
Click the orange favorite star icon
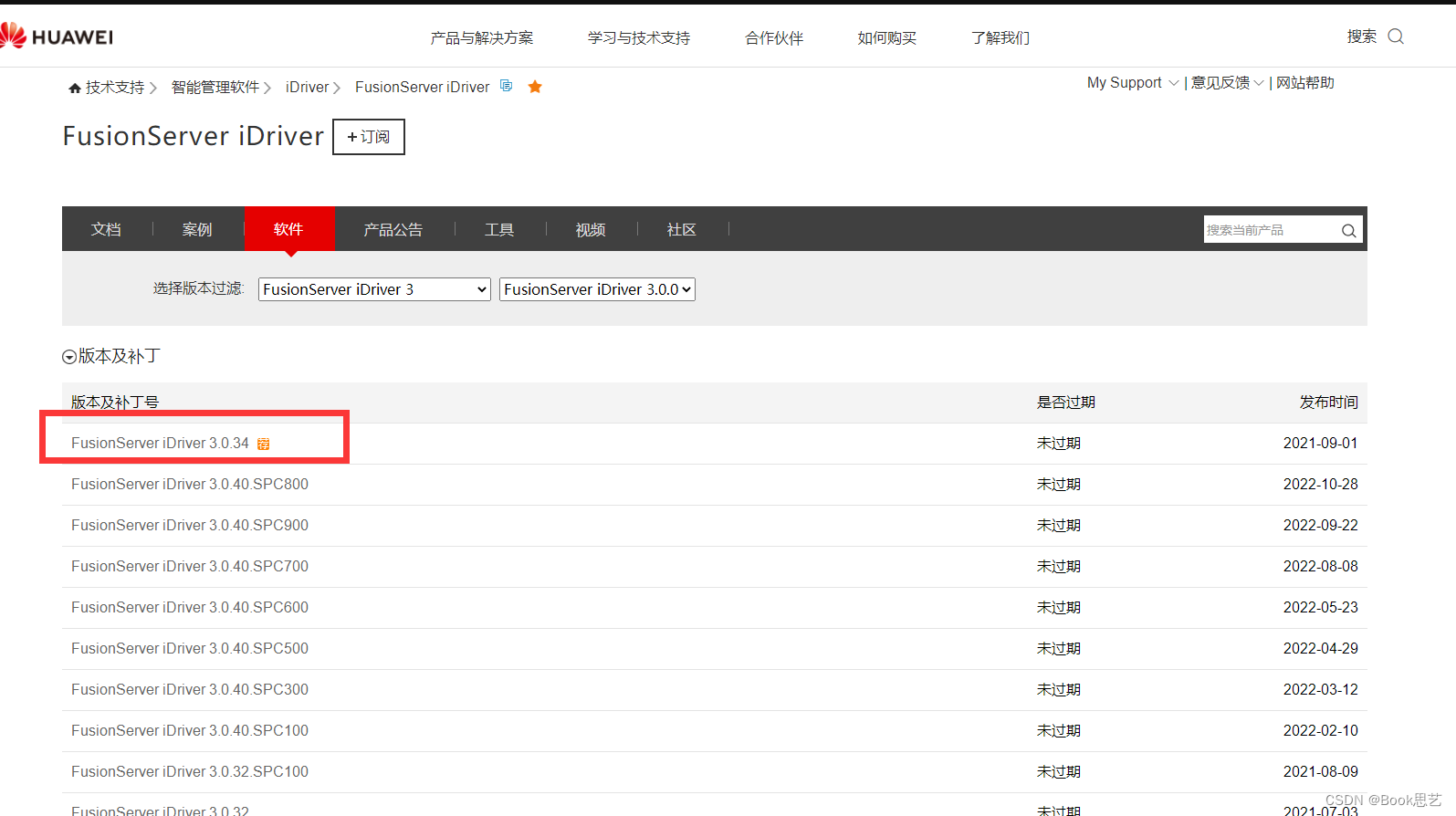pyautogui.click(x=535, y=87)
